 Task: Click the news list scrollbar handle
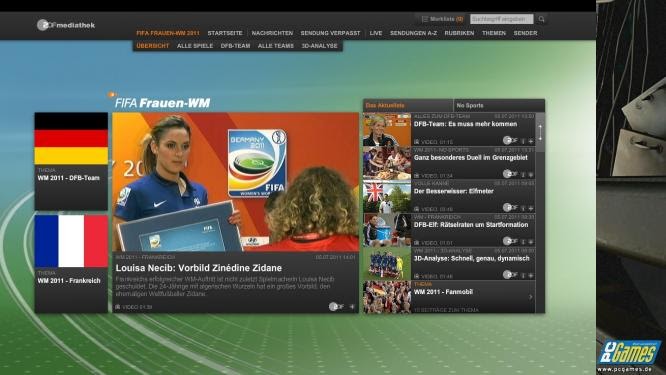click(x=540, y=133)
